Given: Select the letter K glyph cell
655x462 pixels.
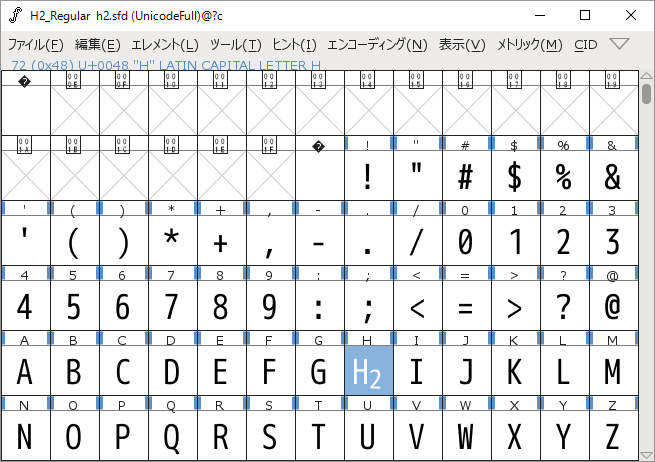Looking at the screenshot, I should 516,371.
